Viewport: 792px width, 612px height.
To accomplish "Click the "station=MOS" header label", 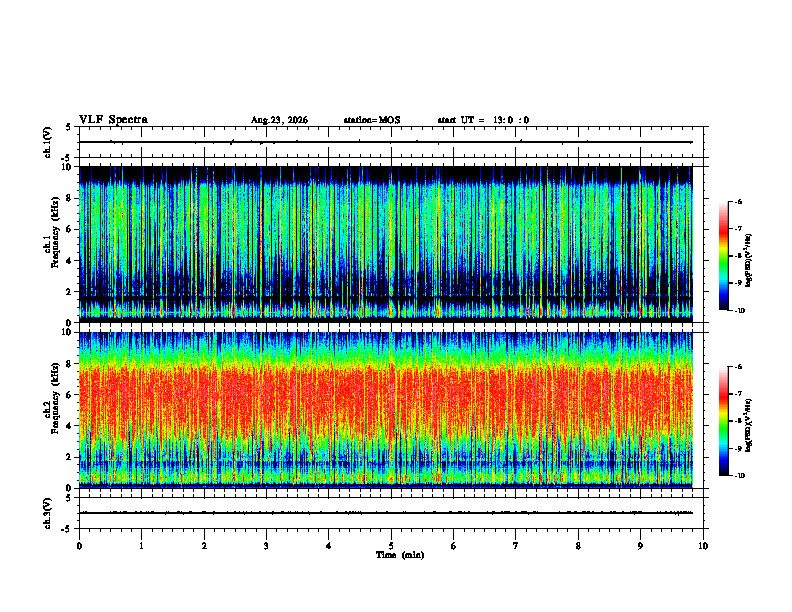I will pos(372,120).
